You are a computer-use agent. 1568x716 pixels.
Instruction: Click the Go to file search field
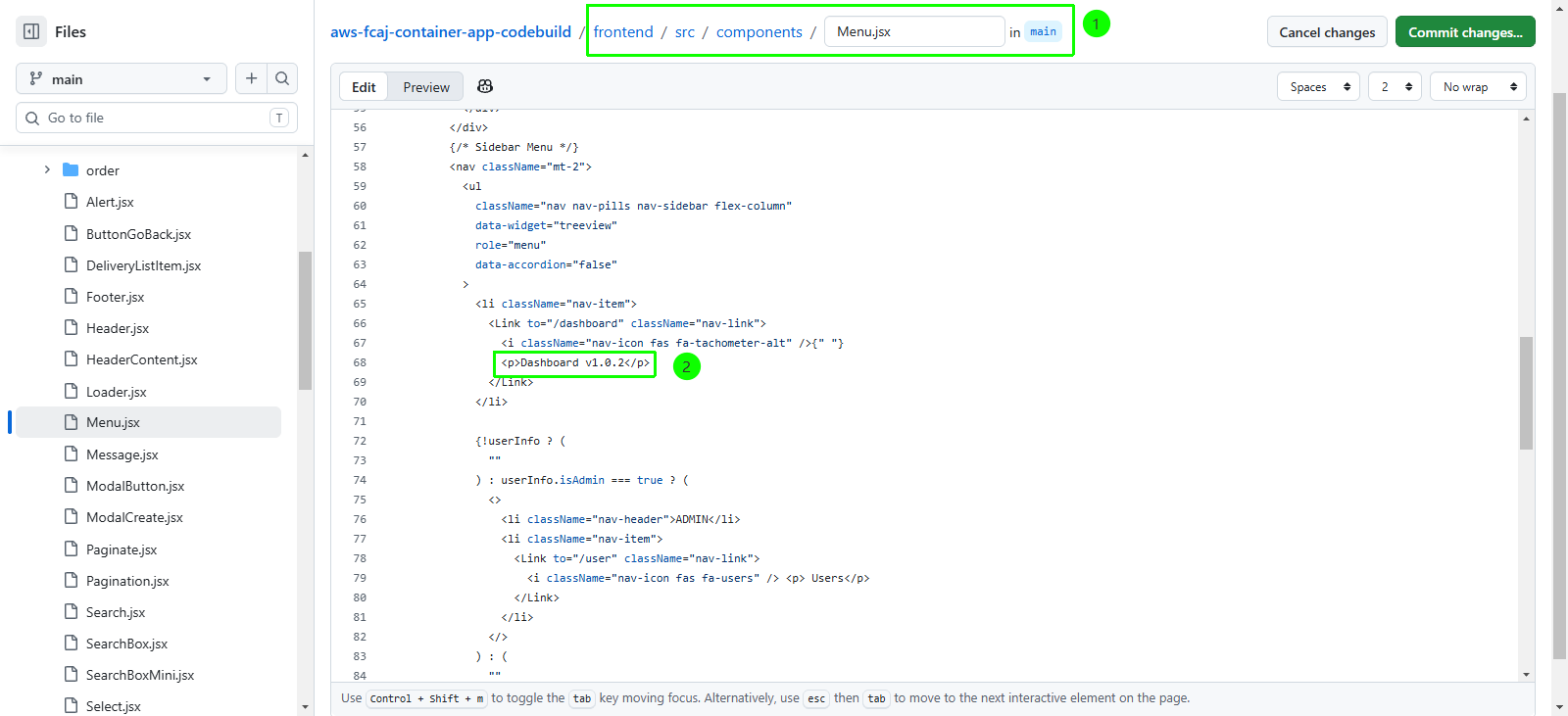(157, 118)
